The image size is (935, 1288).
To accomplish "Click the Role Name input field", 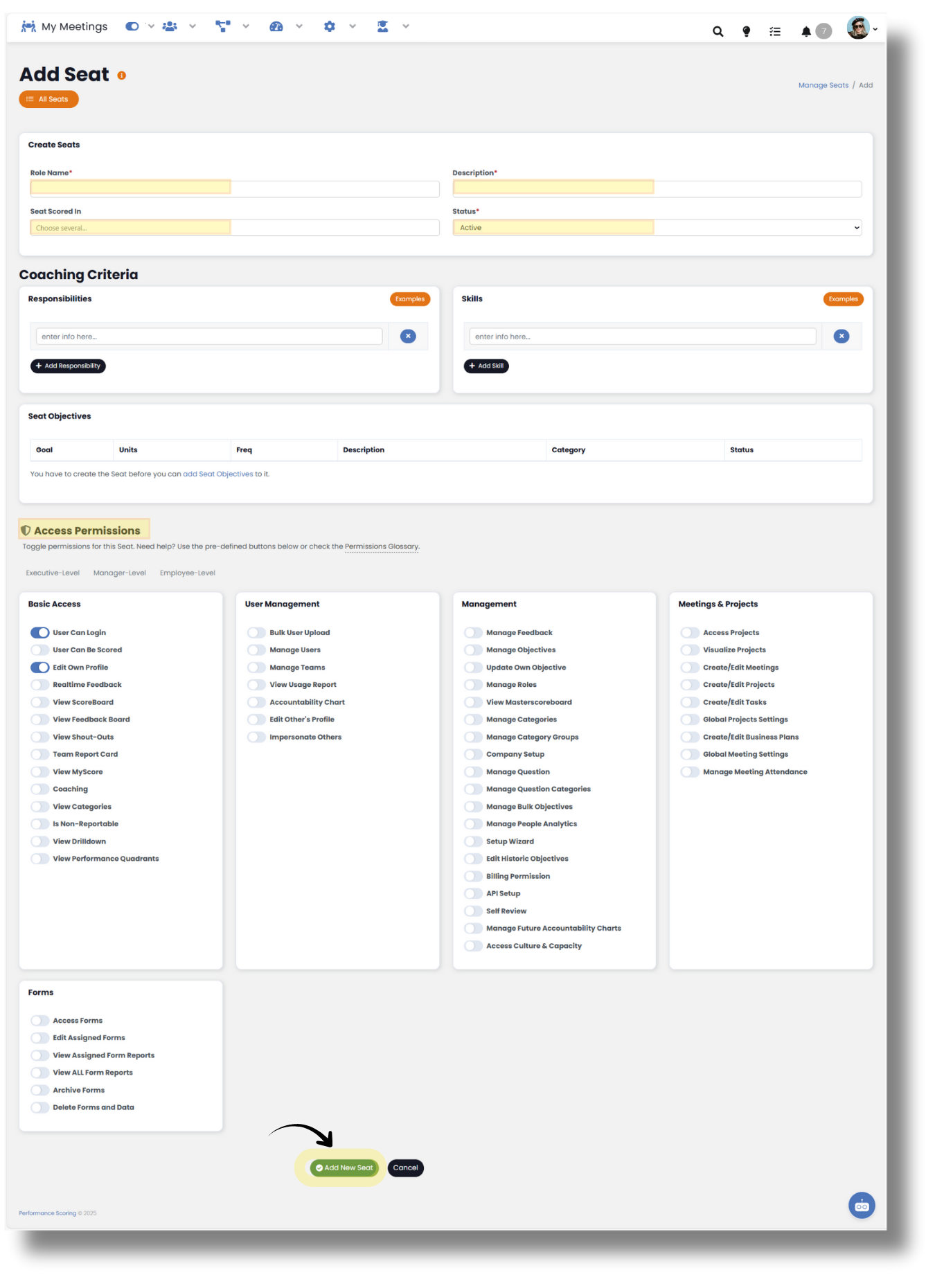I will [x=235, y=188].
